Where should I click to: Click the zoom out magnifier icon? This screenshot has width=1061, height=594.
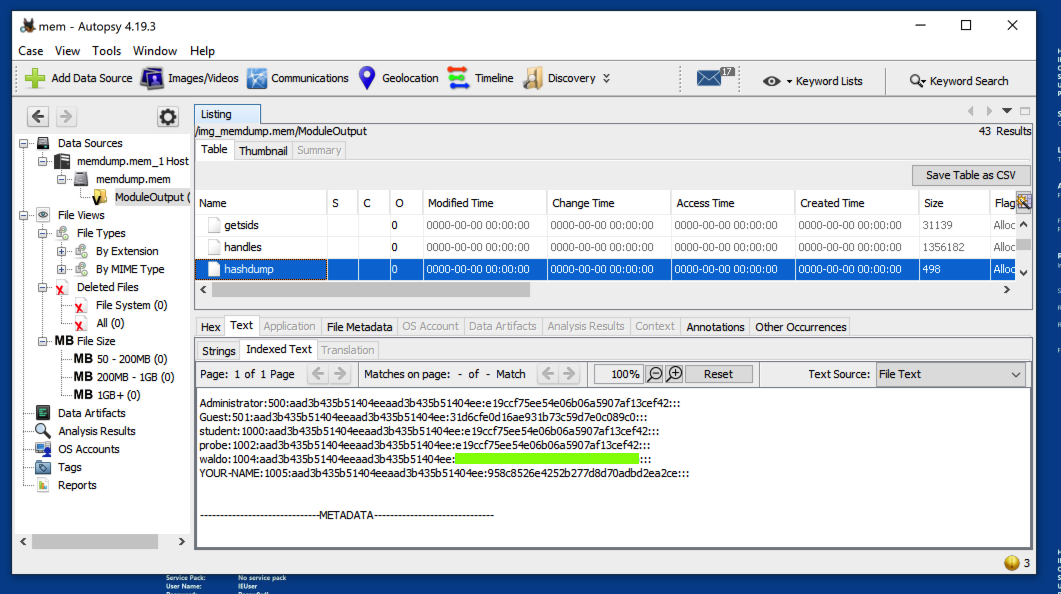pyautogui.click(x=654, y=374)
